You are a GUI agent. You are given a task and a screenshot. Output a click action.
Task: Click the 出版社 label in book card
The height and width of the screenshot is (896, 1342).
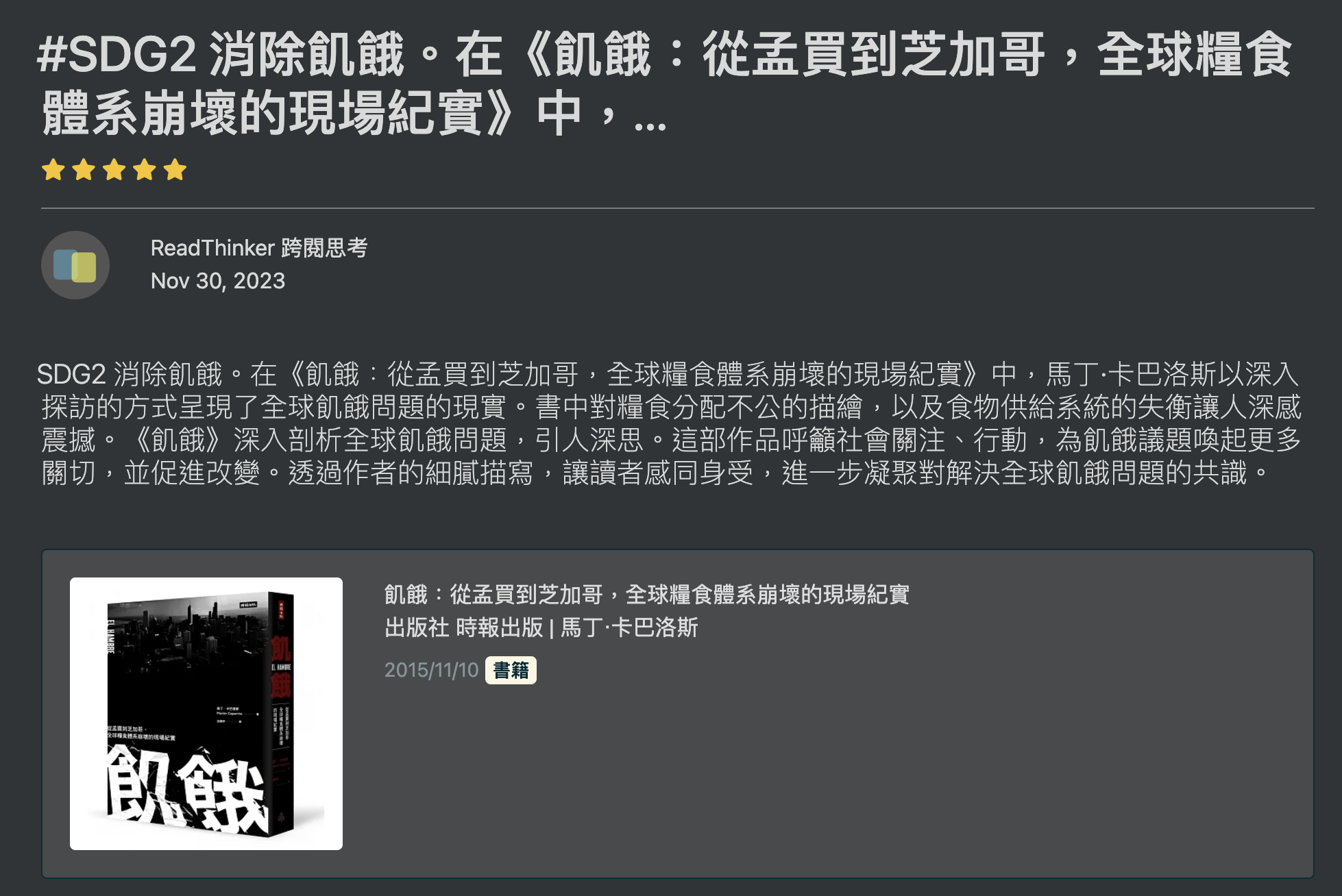point(417,627)
